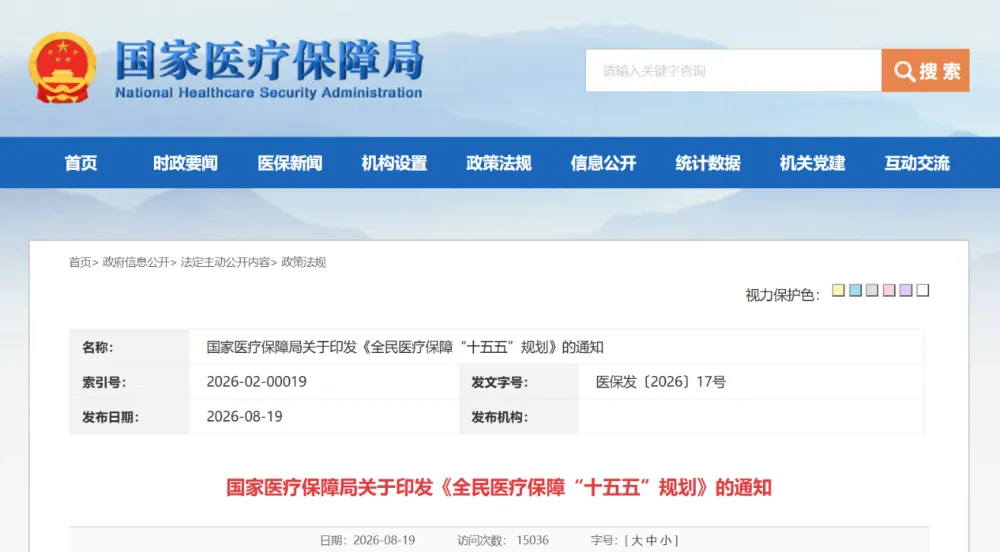Click the 索引号 label cell
Image resolution: width=1000 pixels, height=552 pixels.
tap(129, 382)
